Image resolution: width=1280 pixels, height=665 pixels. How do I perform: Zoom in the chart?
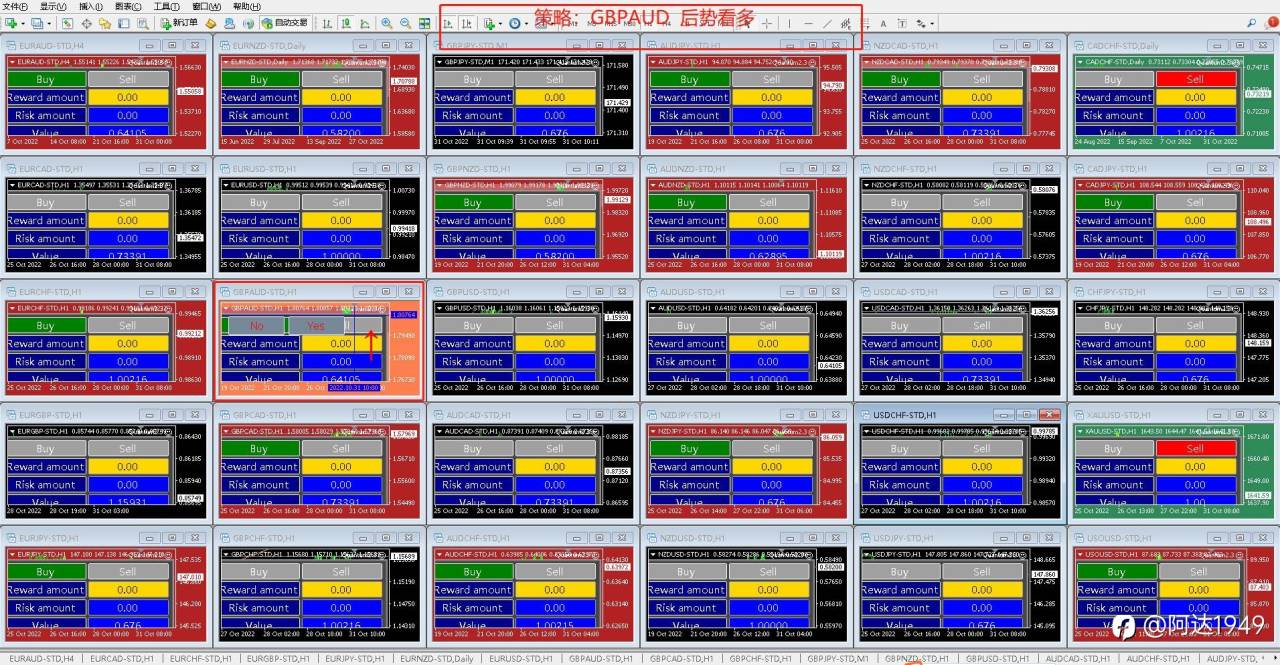click(x=387, y=22)
